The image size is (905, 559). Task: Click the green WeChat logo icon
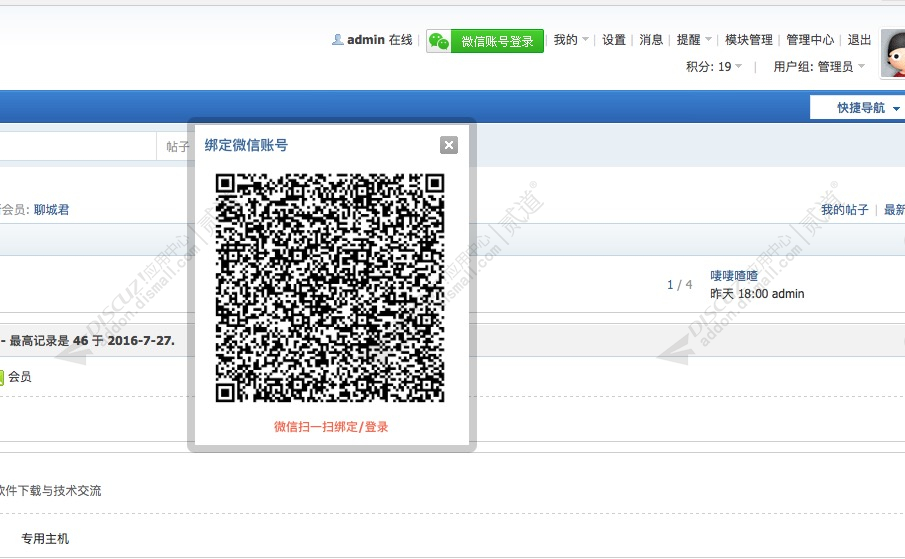439,42
